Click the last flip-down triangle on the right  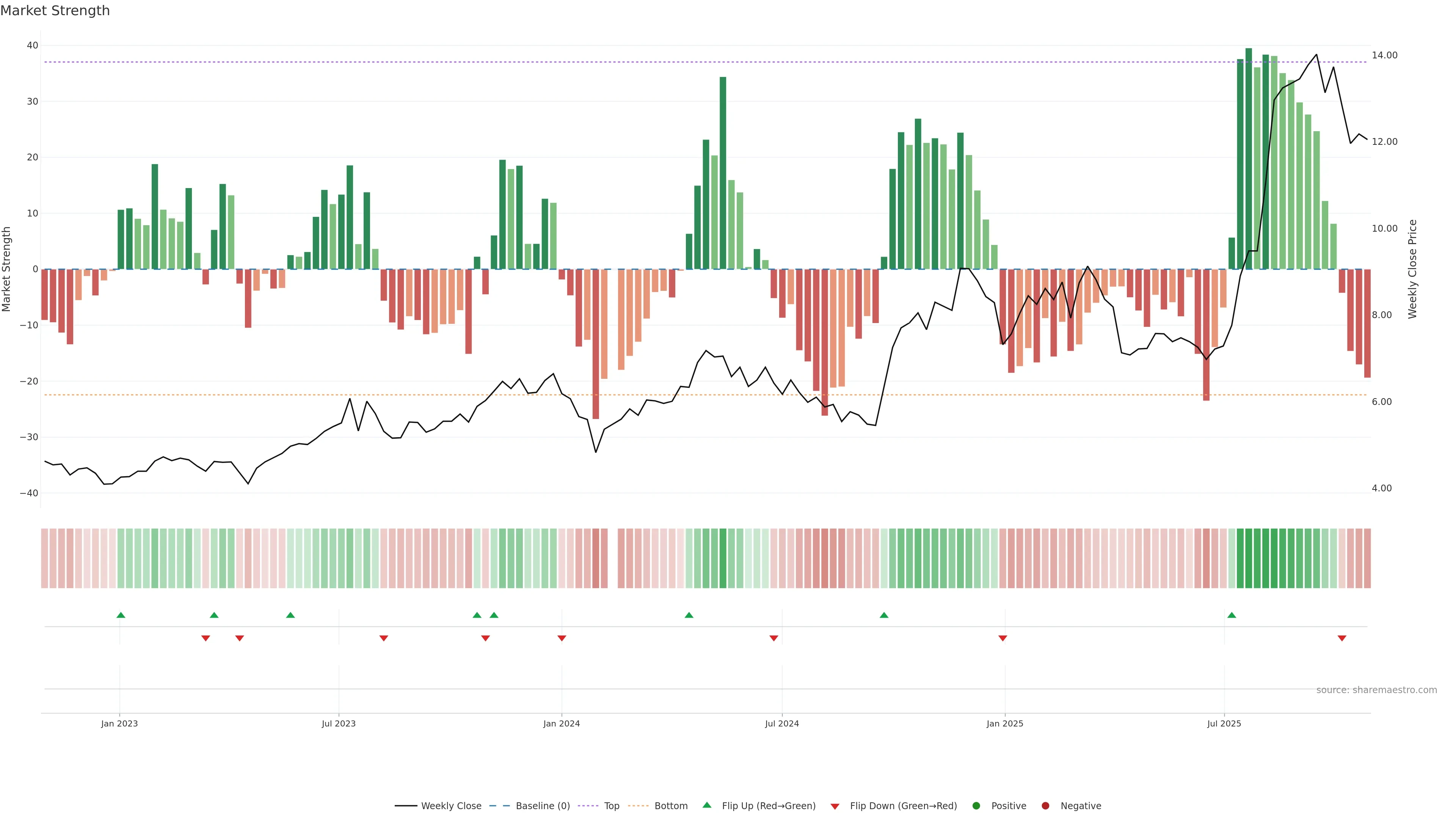[1342, 638]
